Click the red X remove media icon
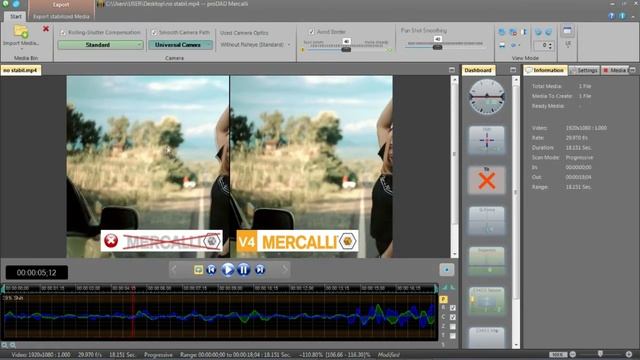Image resolution: width=640 pixels, height=360 pixels. [46, 29]
